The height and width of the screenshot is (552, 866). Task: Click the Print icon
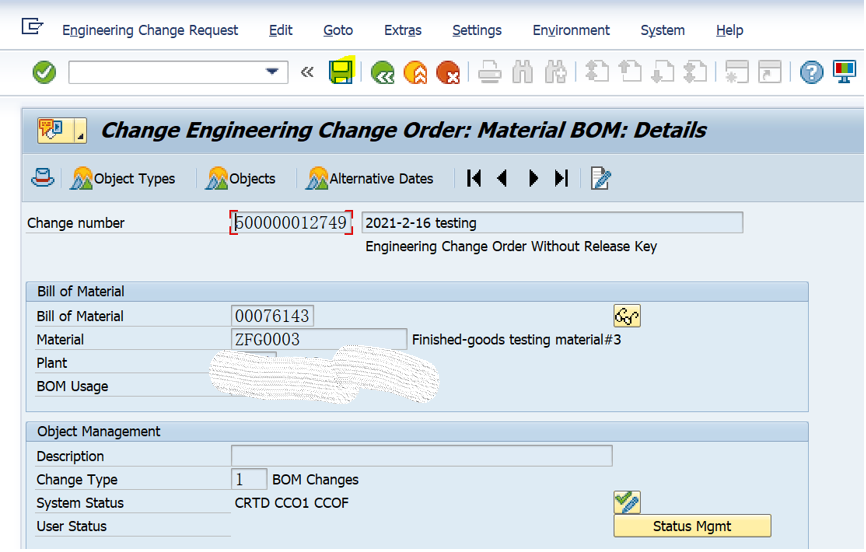489,72
